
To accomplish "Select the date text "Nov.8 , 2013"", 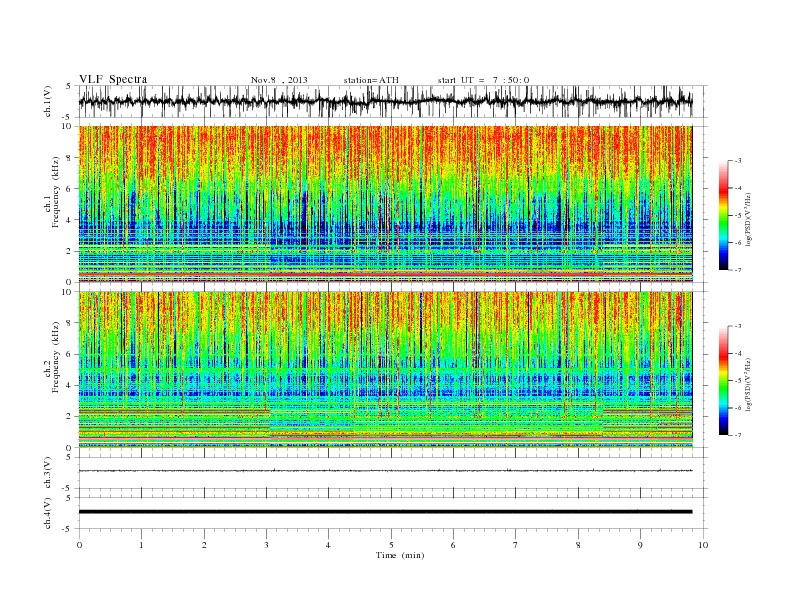I will pos(279,80).
